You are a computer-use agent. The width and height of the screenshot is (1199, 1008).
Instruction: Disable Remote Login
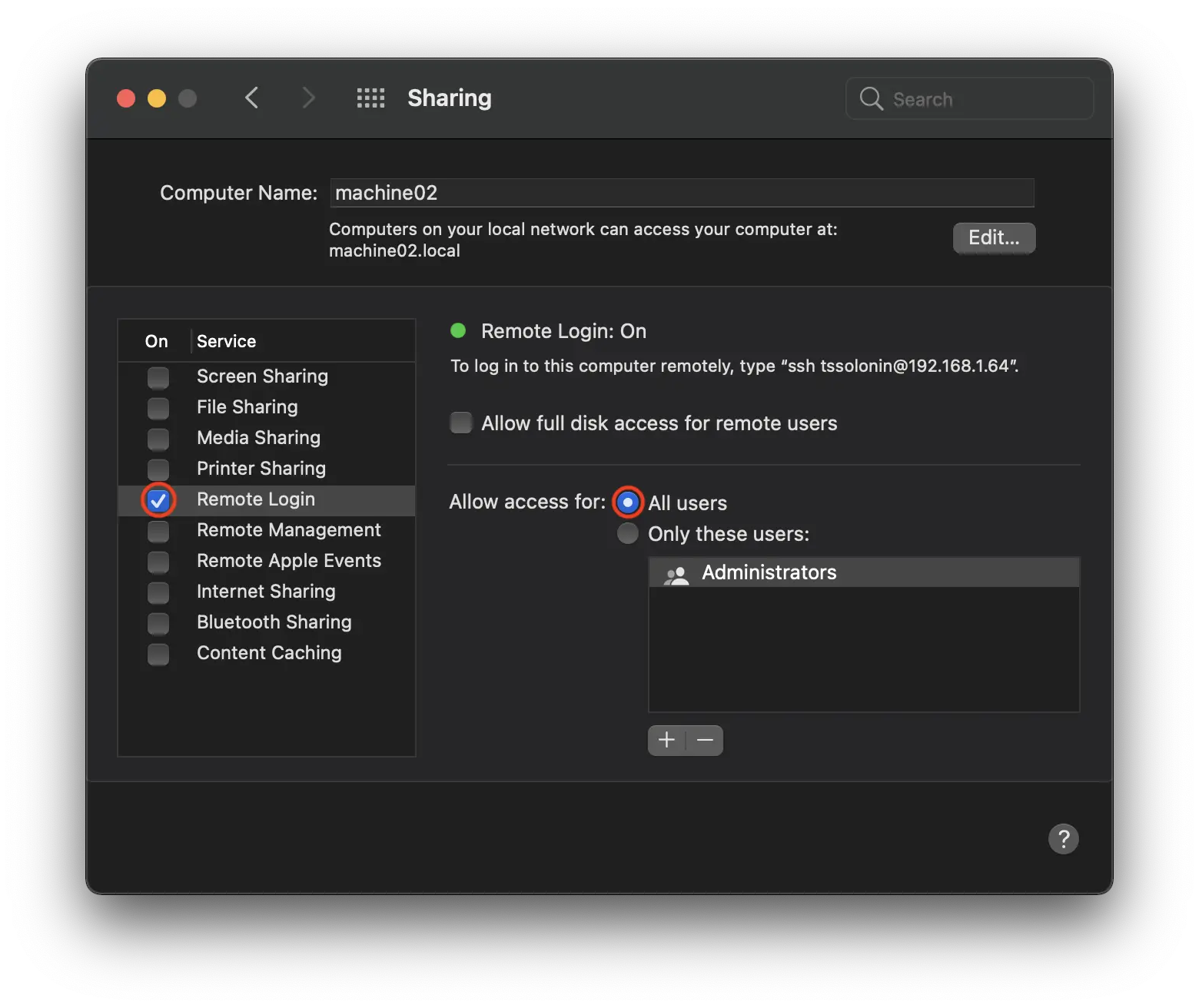point(158,500)
